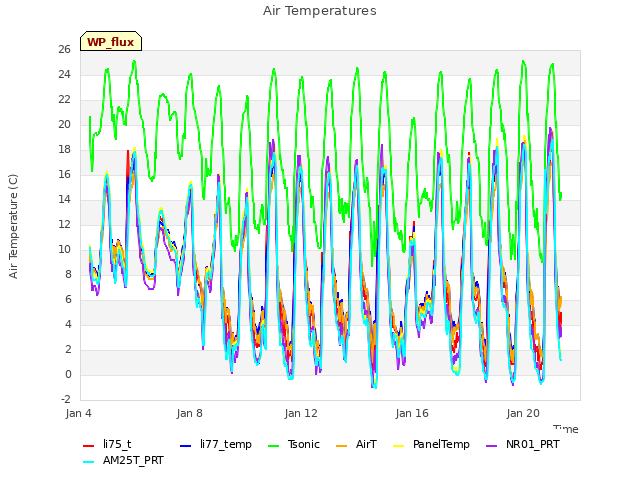The image size is (640, 480).
Task: Select the li77_temp legend label
Action: [226, 444]
